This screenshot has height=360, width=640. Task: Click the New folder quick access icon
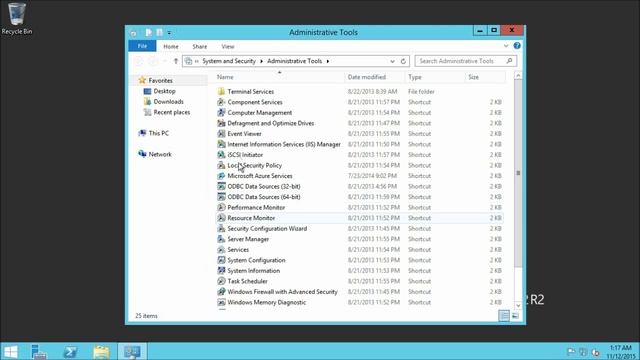coord(160,33)
